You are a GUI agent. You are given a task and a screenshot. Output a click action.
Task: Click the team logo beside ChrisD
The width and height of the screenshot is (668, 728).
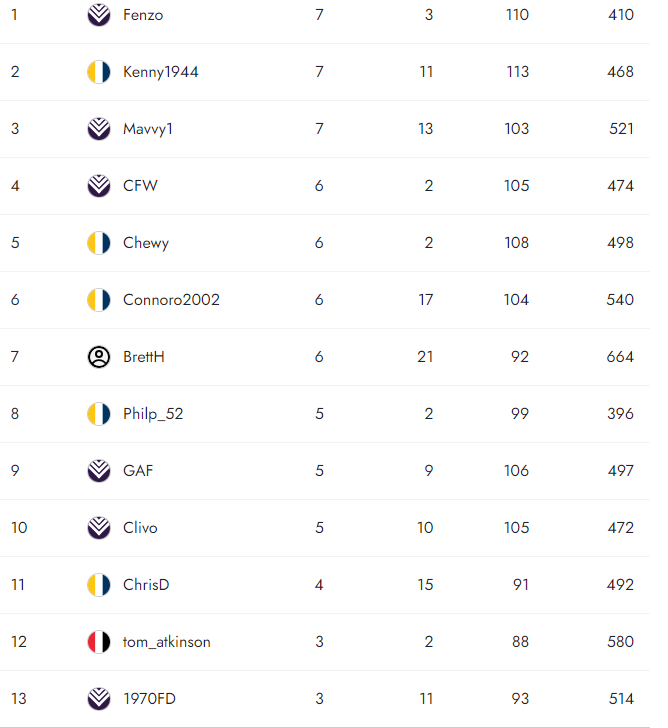99,585
